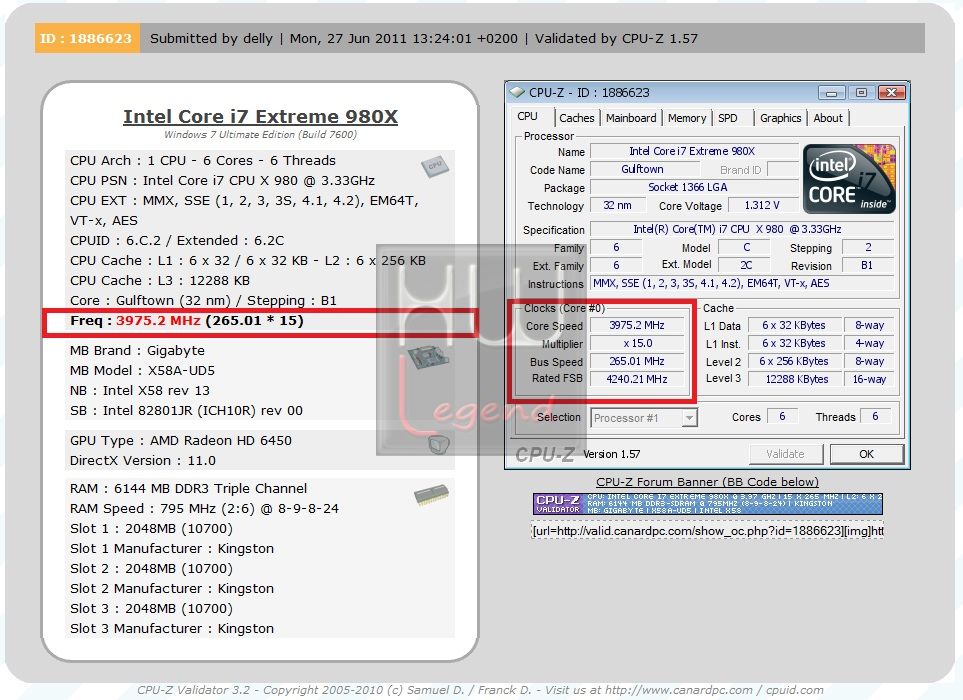This screenshot has height=700, width=963.
Task: Open the Memory tab
Action: pos(687,118)
